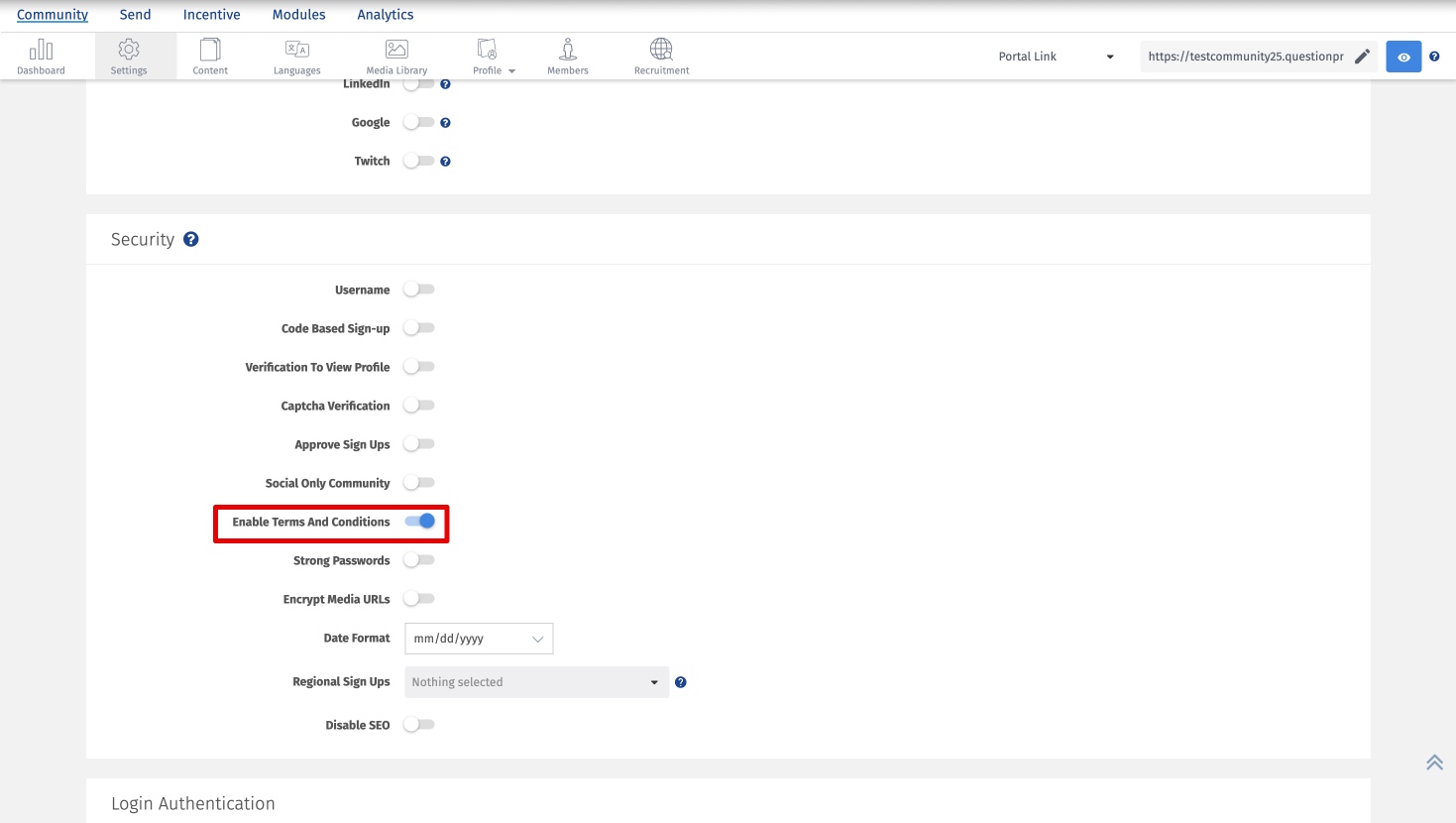Jump to top with double-chevron arrow
This screenshot has height=823, width=1456.
click(x=1434, y=763)
